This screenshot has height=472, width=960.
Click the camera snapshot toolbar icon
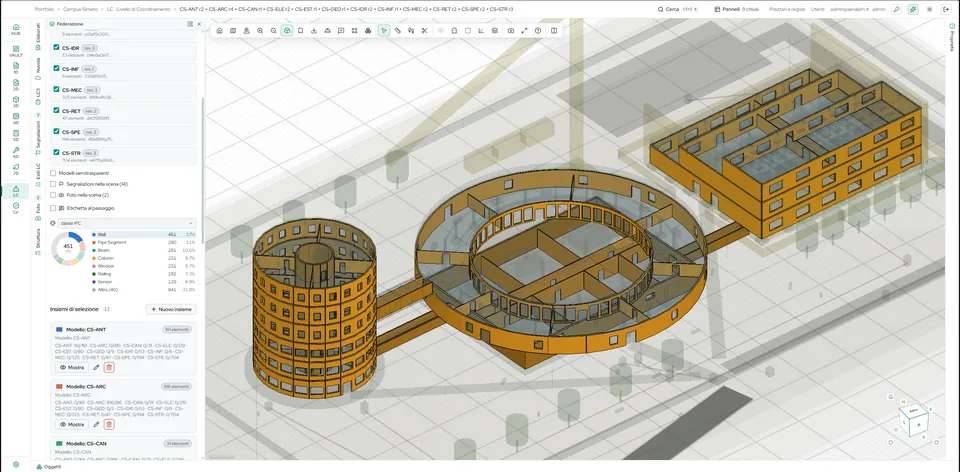point(511,31)
